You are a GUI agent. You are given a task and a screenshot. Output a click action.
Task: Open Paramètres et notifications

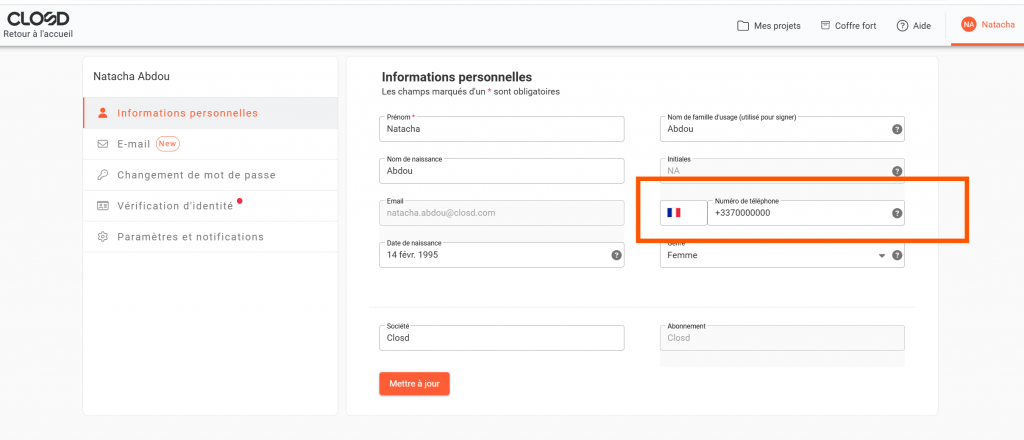(190, 237)
